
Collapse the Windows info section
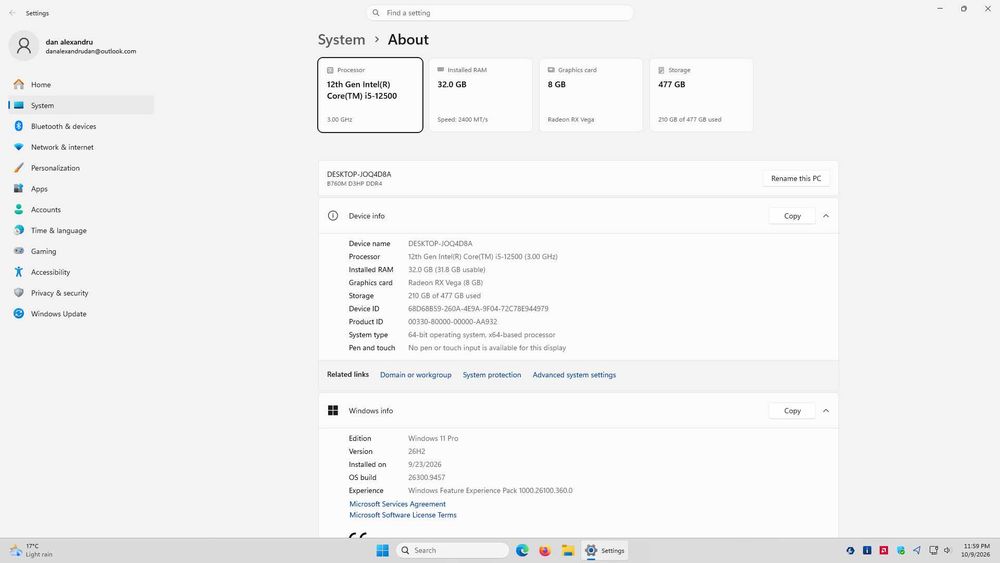[x=826, y=411]
